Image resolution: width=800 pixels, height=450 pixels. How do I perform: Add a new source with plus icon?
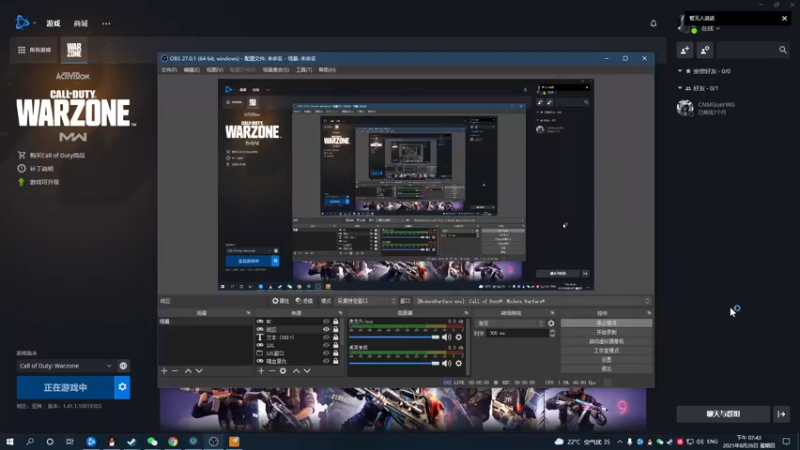coord(261,371)
